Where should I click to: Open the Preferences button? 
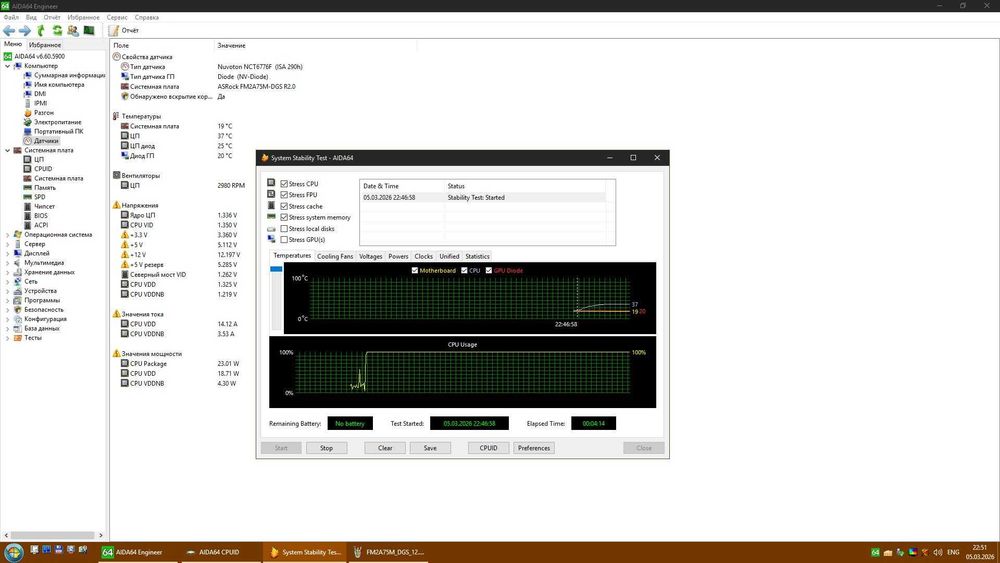(534, 448)
